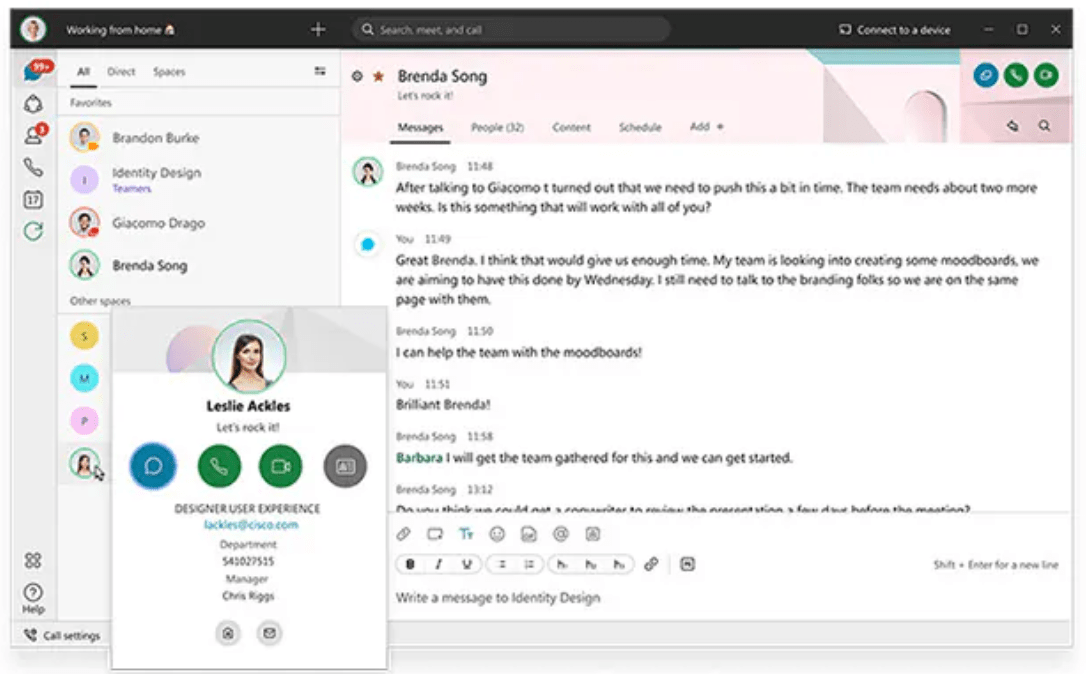Open Call settings at bottom left
1086x674 pixels.
pyautogui.click(x=62, y=635)
